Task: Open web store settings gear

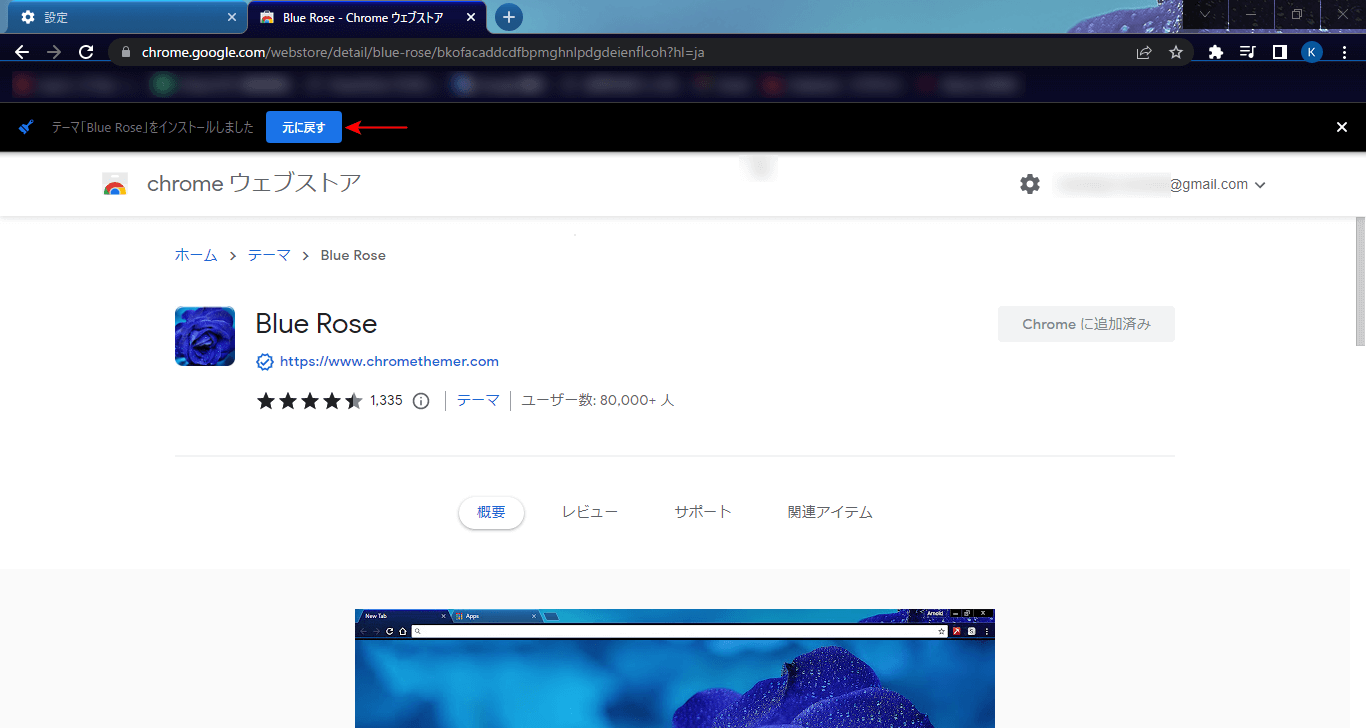Action: [x=1030, y=184]
